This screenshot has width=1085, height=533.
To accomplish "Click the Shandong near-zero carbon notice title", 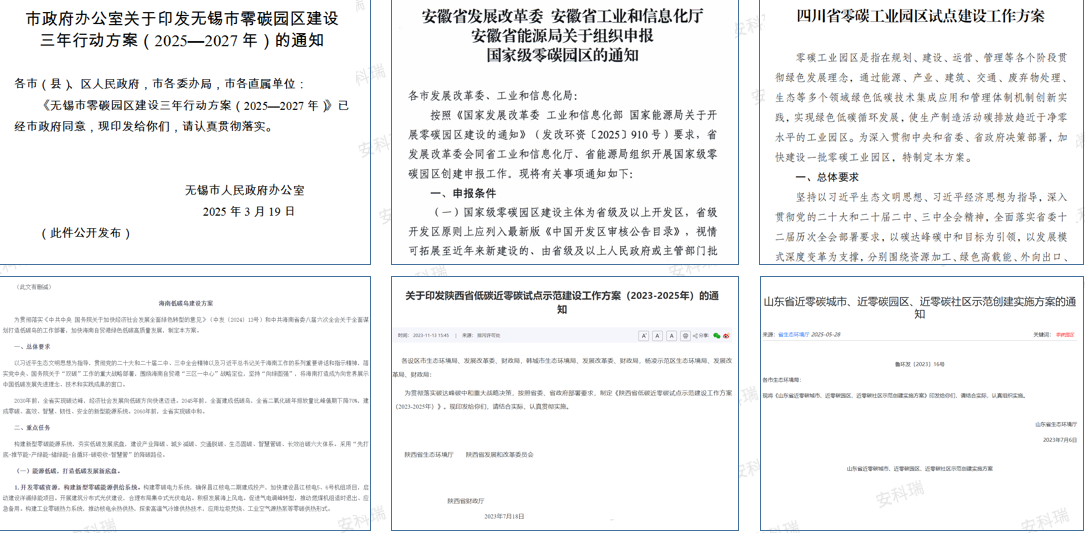I will [919, 306].
